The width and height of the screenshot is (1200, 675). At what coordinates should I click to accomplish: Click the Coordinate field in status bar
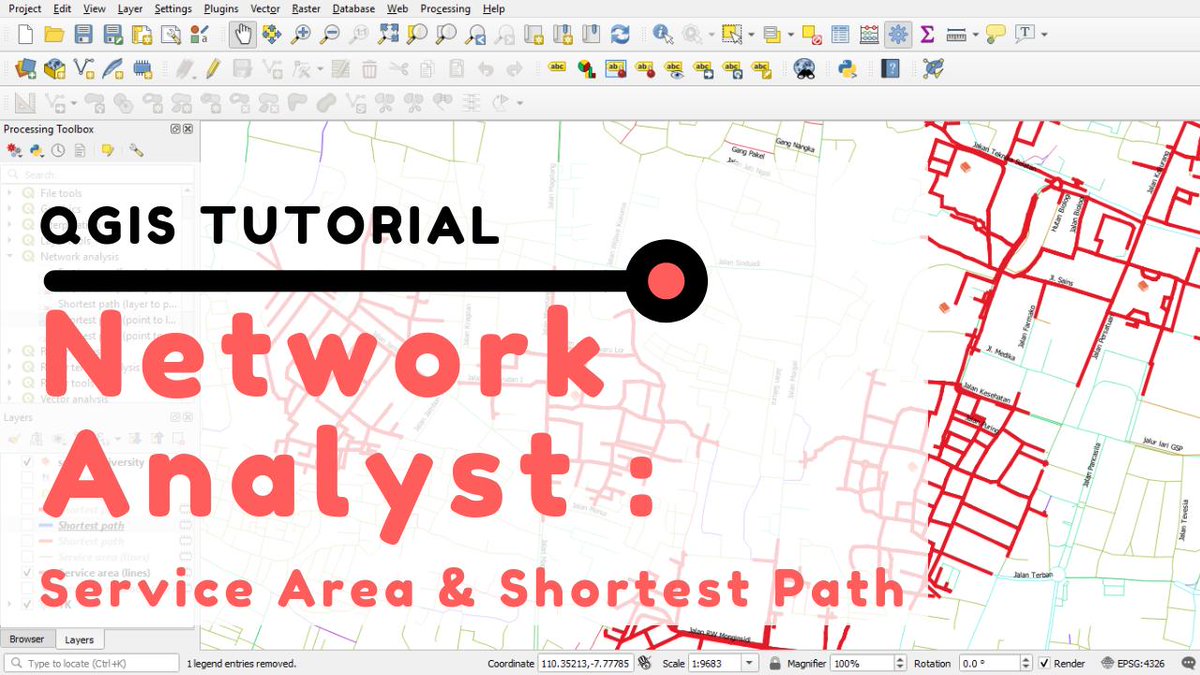[x=585, y=663]
